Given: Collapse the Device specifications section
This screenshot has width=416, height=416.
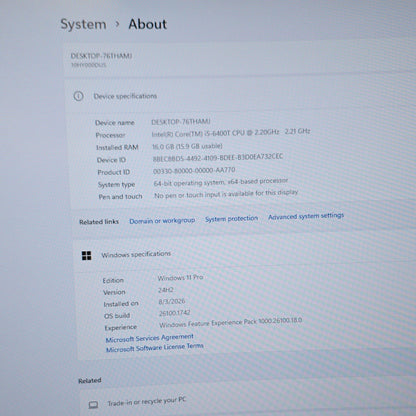Looking at the screenshot, I should pos(240,95).
